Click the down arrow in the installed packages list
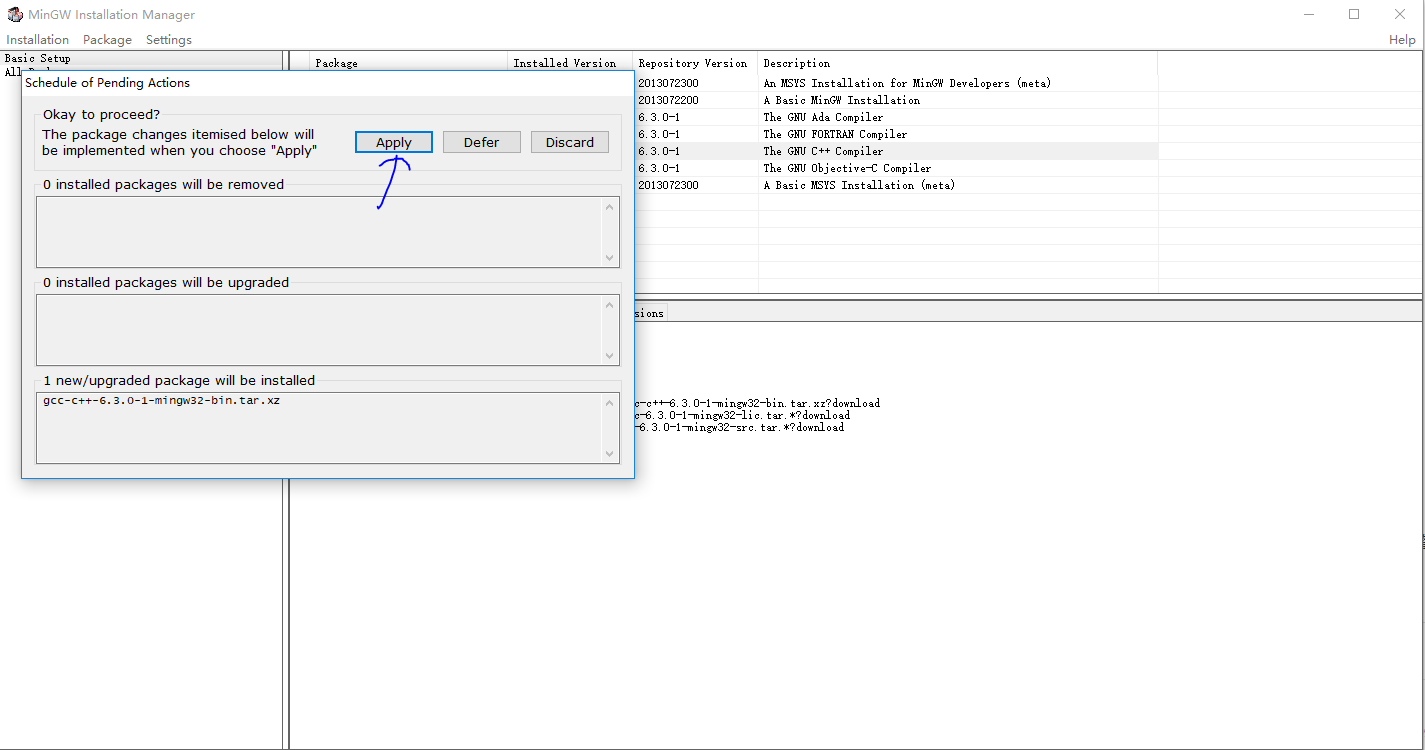The image size is (1425, 750). 610,453
